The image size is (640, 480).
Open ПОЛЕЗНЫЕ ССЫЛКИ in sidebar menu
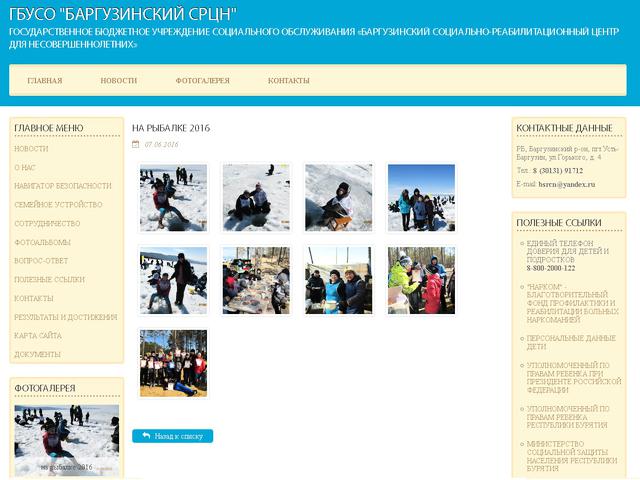(x=49, y=279)
